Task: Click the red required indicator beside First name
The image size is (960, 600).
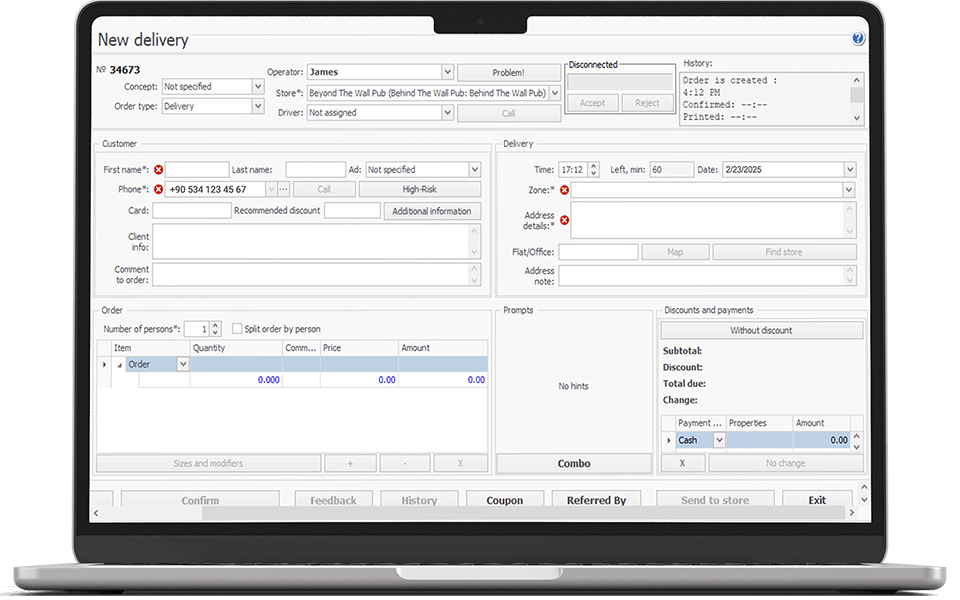Action: [160, 169]
